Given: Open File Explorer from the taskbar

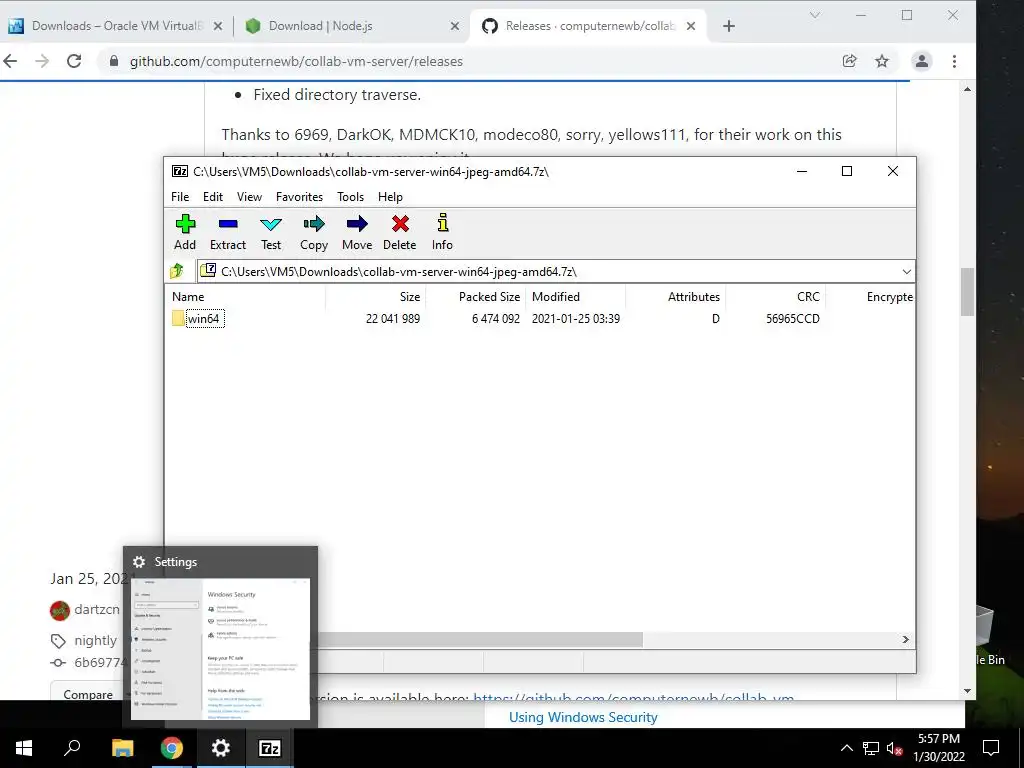Looking at the screenshot, I should (122, 748).
